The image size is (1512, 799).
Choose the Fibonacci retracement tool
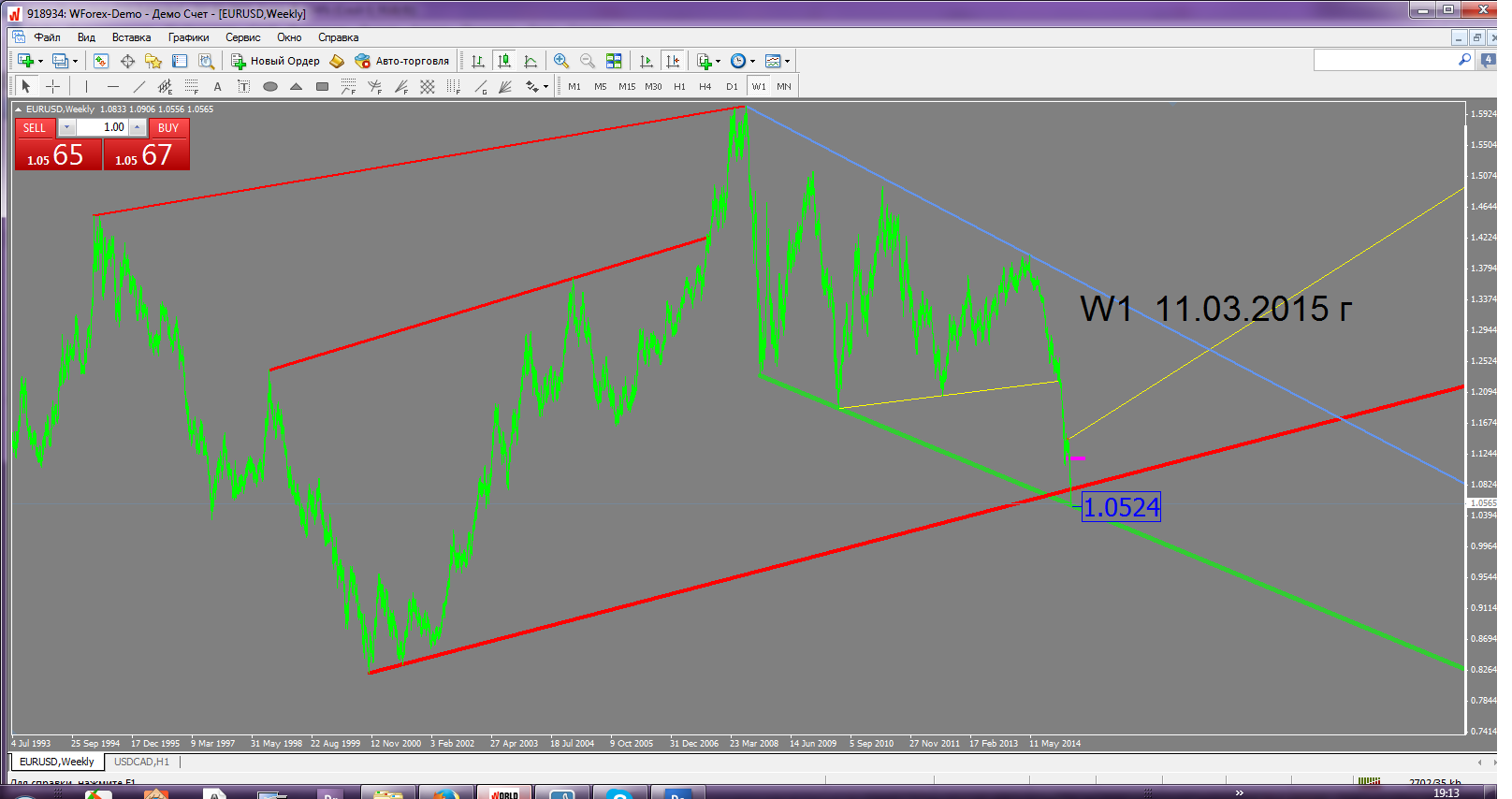192,86
